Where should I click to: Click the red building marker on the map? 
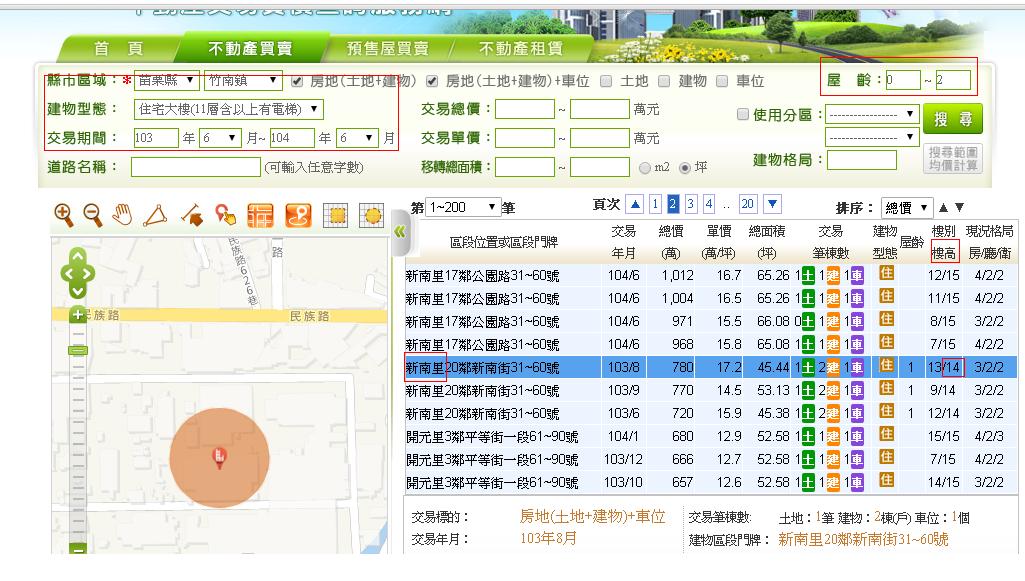(x=220, y=457)
